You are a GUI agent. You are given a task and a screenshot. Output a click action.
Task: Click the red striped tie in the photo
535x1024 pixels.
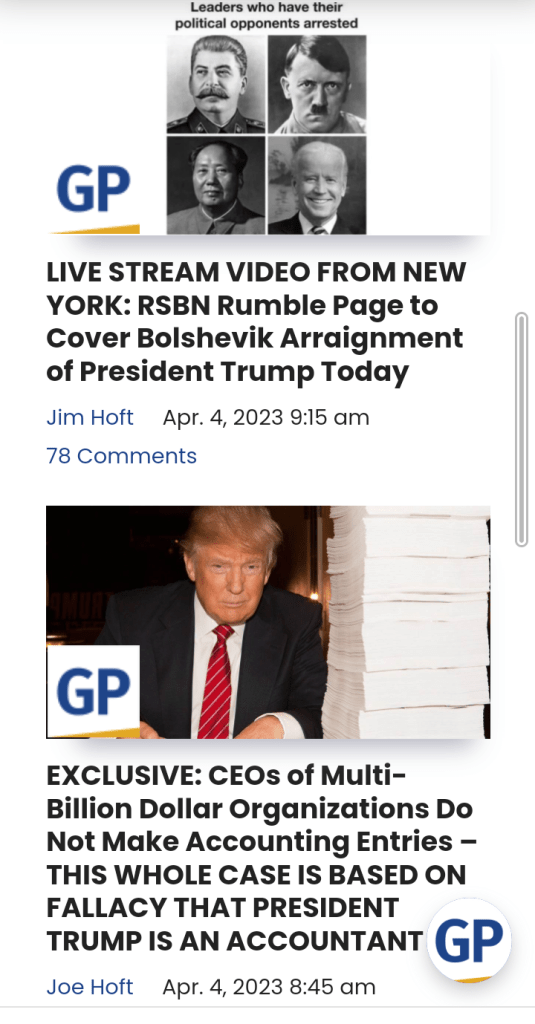pos(216,680)
